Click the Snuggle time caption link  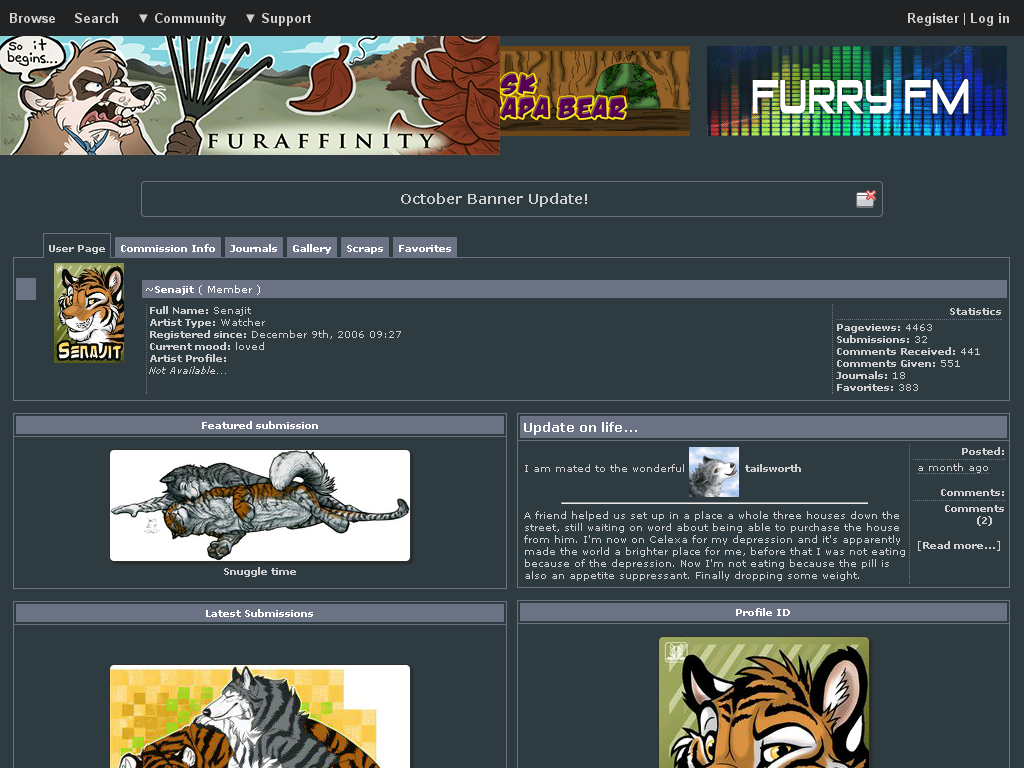[260, 571]
